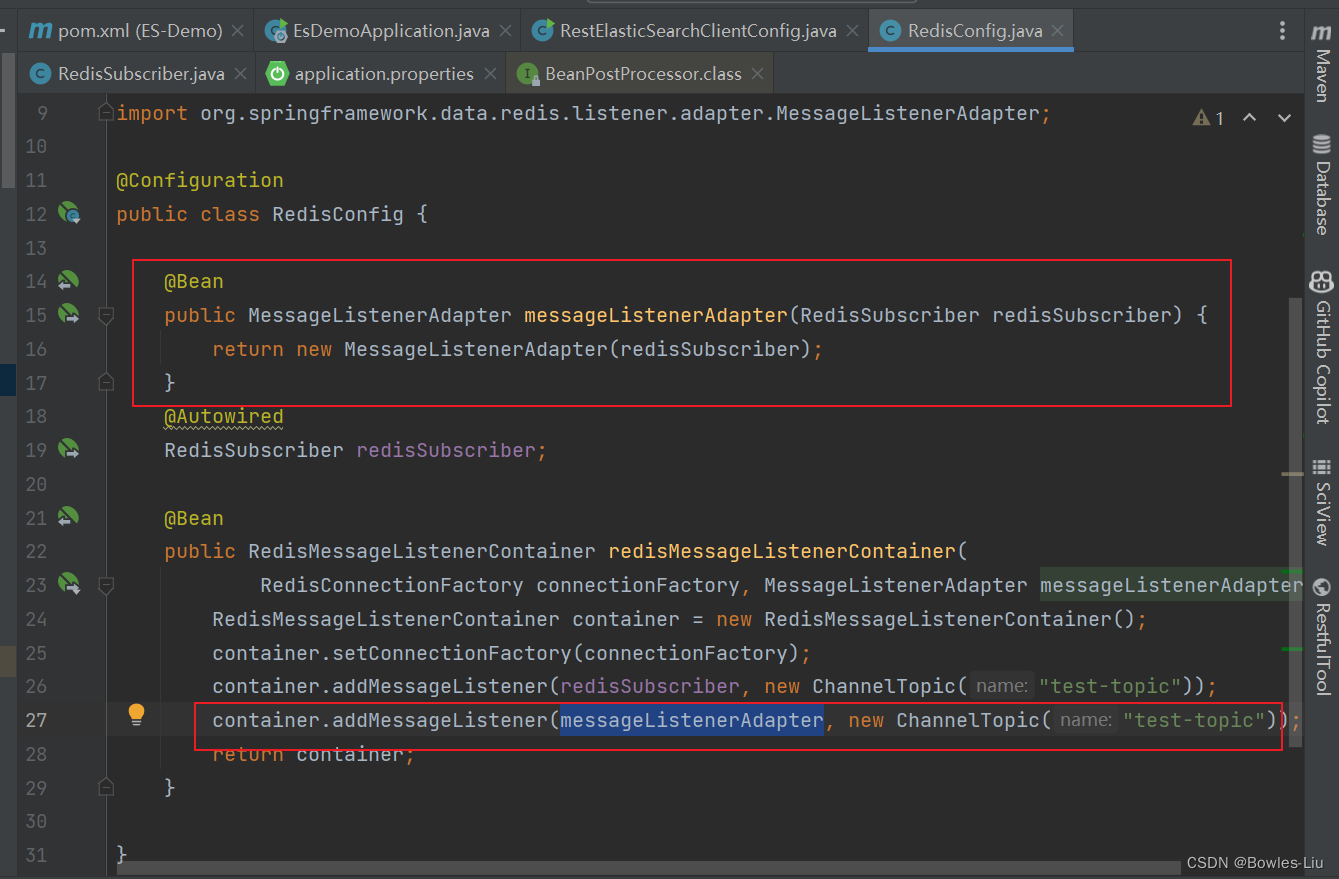The height and width of the screenshot is (879, 1339).
Task: Click the bean gutter icon on line 14
Action: tap(68, 280)
